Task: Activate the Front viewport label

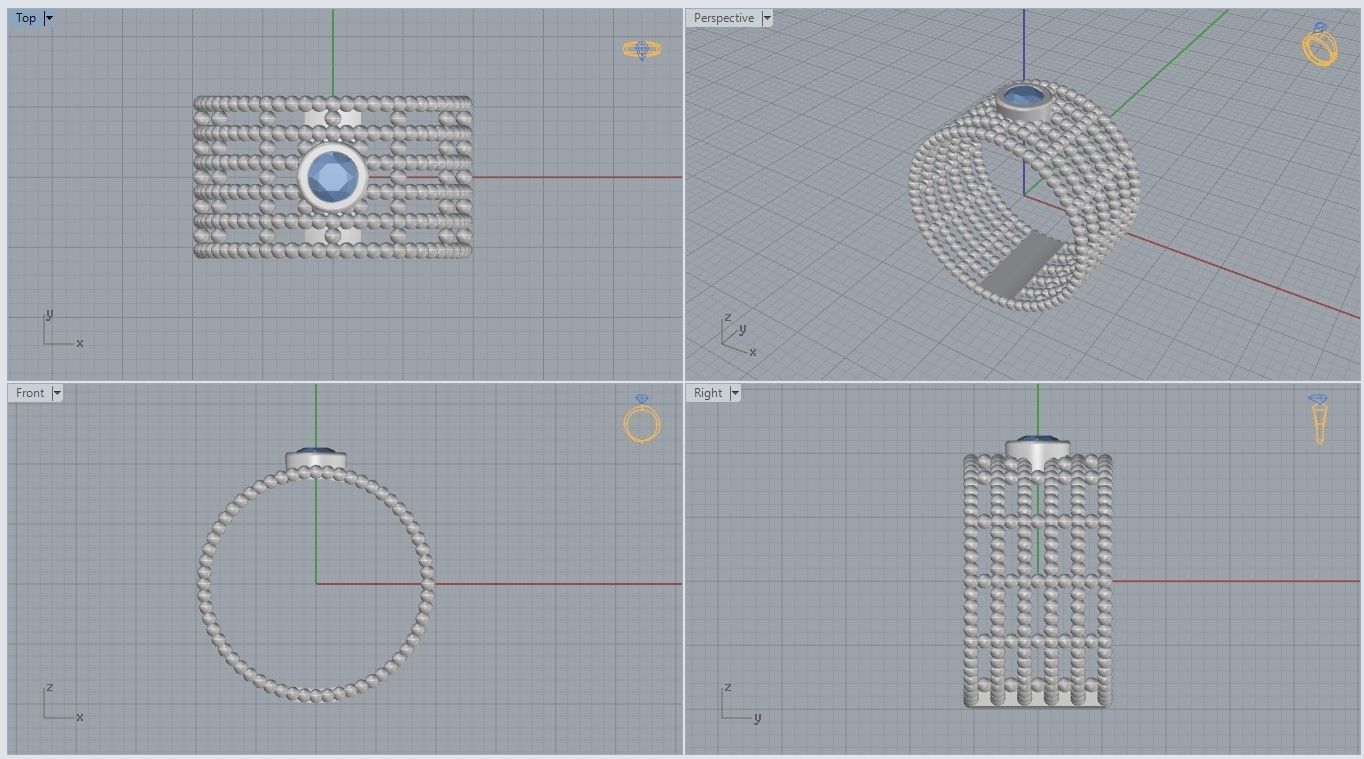Action: coord(30,393)
